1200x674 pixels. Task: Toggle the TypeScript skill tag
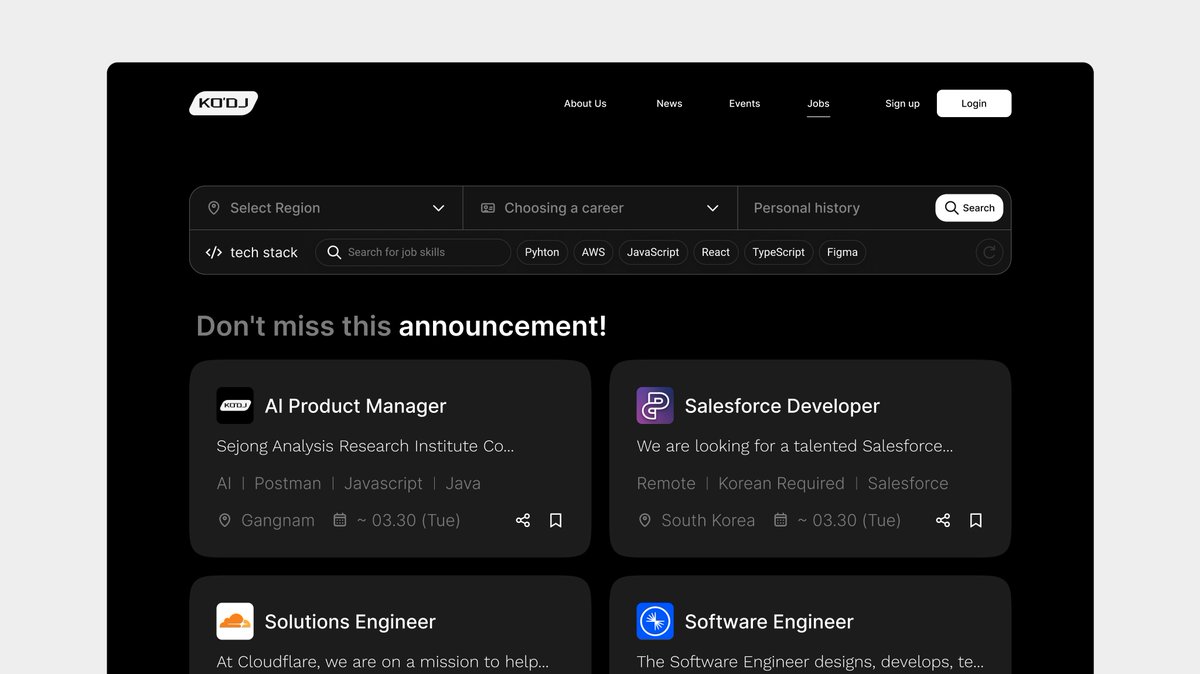778,252
